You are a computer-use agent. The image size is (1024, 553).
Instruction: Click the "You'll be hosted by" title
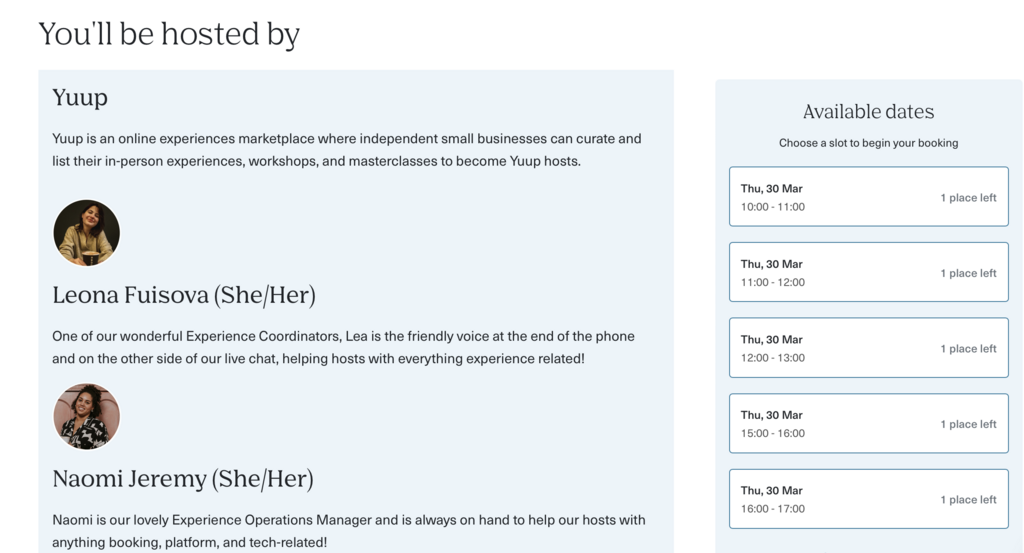click(x=169, y=34)
